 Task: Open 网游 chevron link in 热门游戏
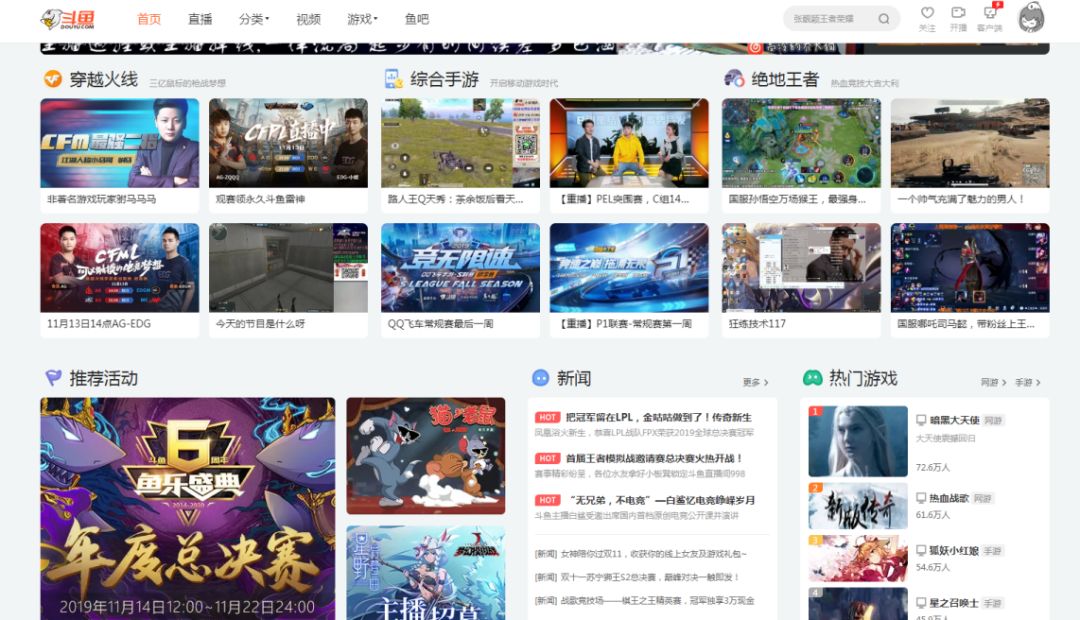pos(993,382)
